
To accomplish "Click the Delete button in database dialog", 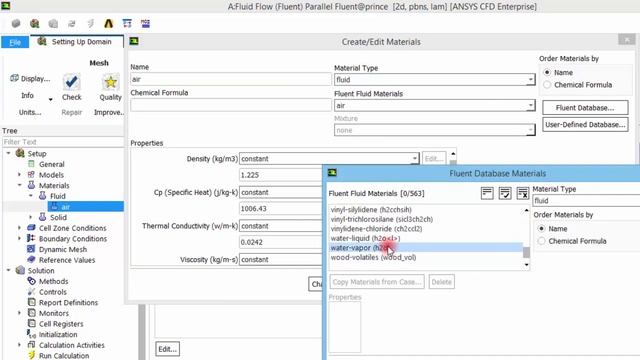I will pos(442,282).
